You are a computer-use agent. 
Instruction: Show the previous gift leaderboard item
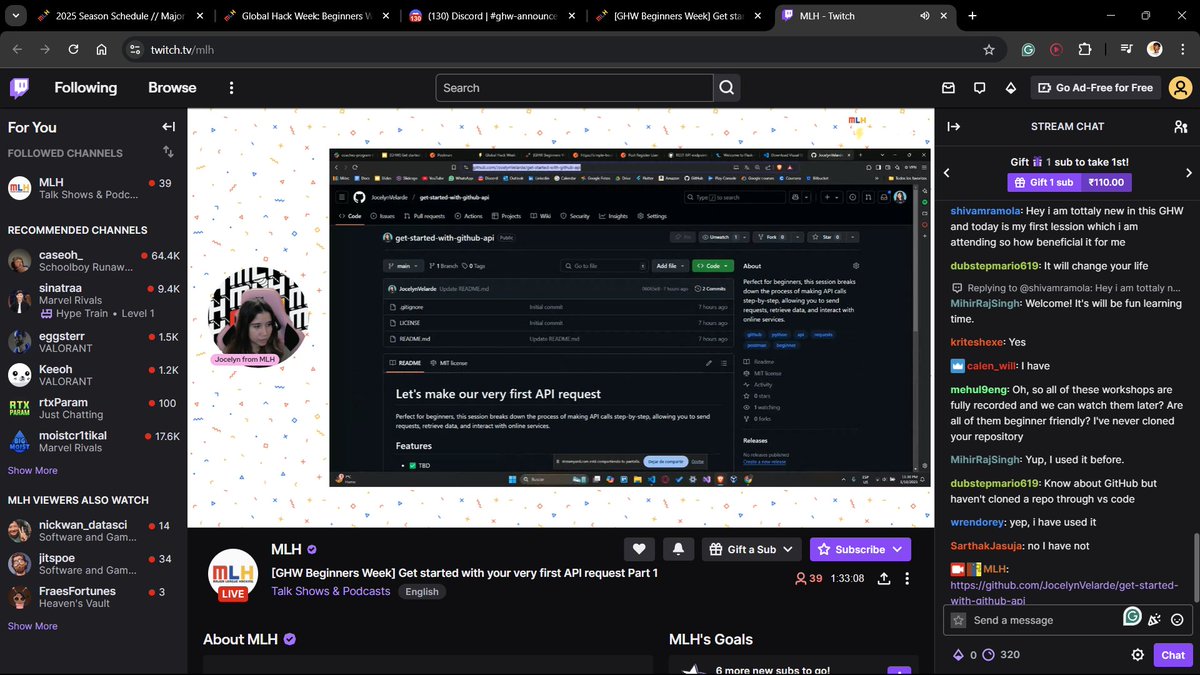pos(947,172)
